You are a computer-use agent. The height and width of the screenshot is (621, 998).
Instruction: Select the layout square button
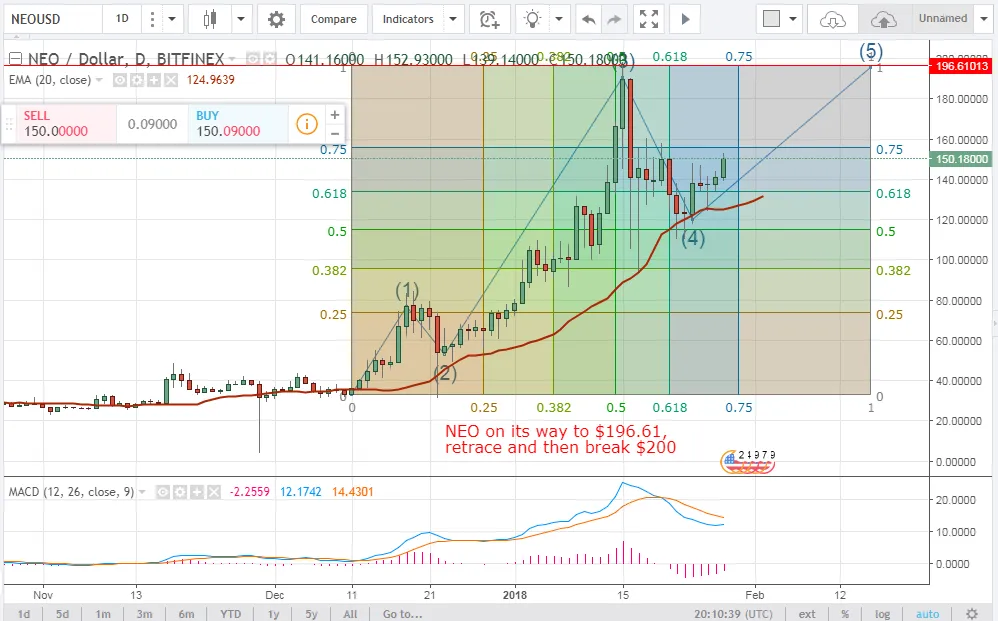pos(771,19)
